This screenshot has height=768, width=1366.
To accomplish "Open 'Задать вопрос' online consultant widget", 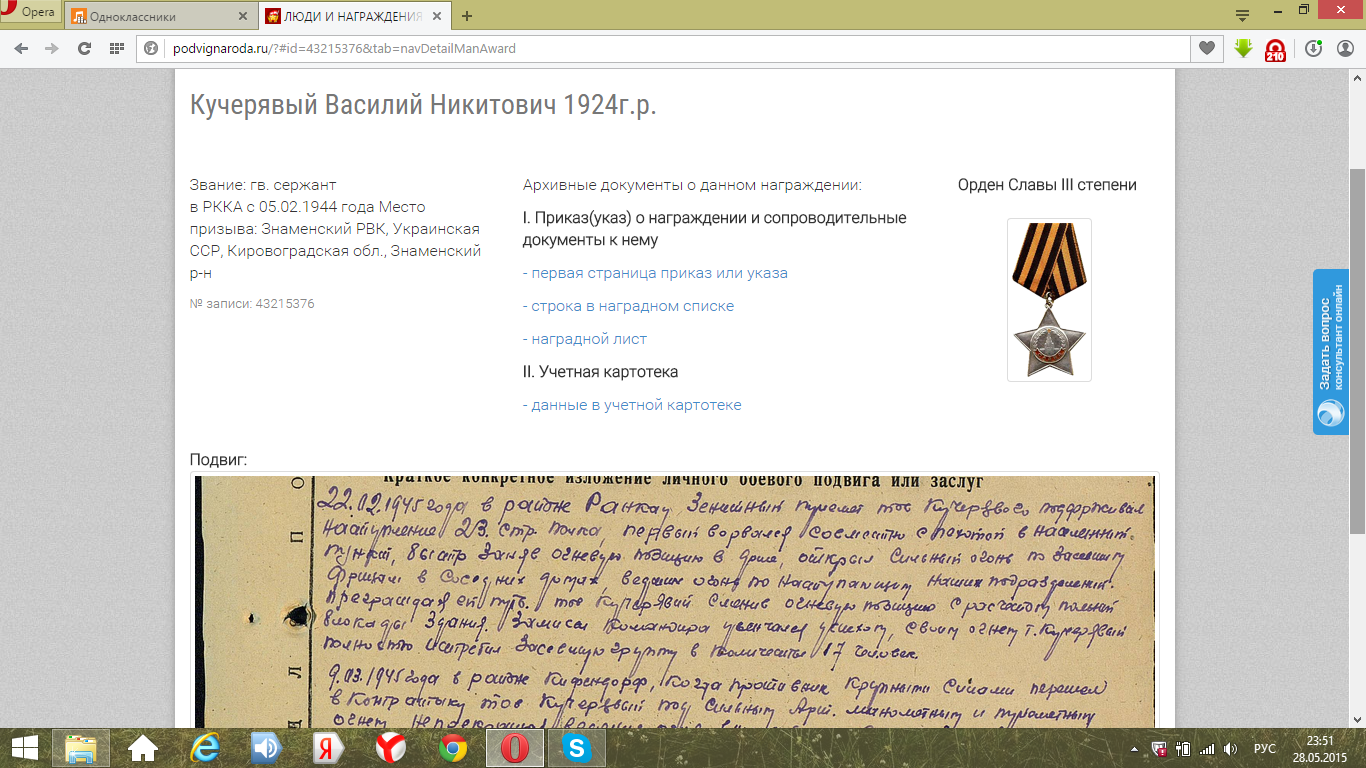I will [x=1330, y=351].
